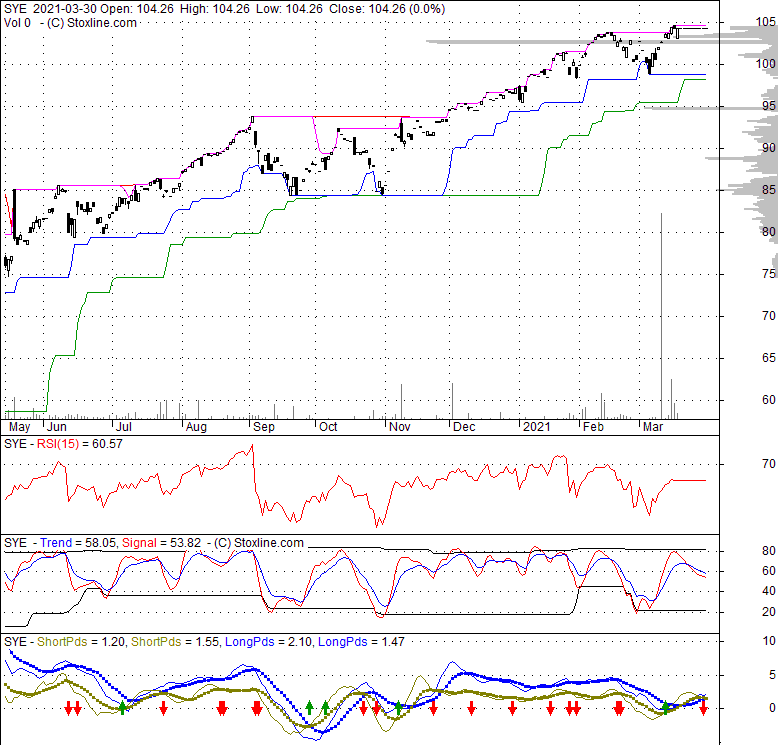Select the Aug label on the time axis
Image resolution: width=780 pixels, height=745 pixels.
coord(196,427)
